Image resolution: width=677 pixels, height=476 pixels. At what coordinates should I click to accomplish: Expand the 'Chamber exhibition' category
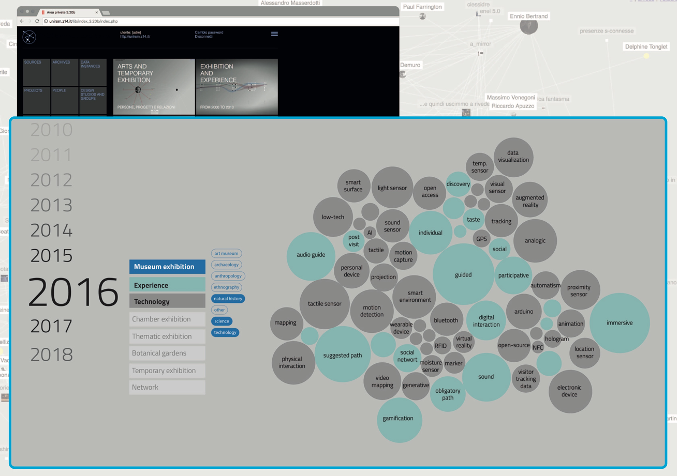coord(167,319)
